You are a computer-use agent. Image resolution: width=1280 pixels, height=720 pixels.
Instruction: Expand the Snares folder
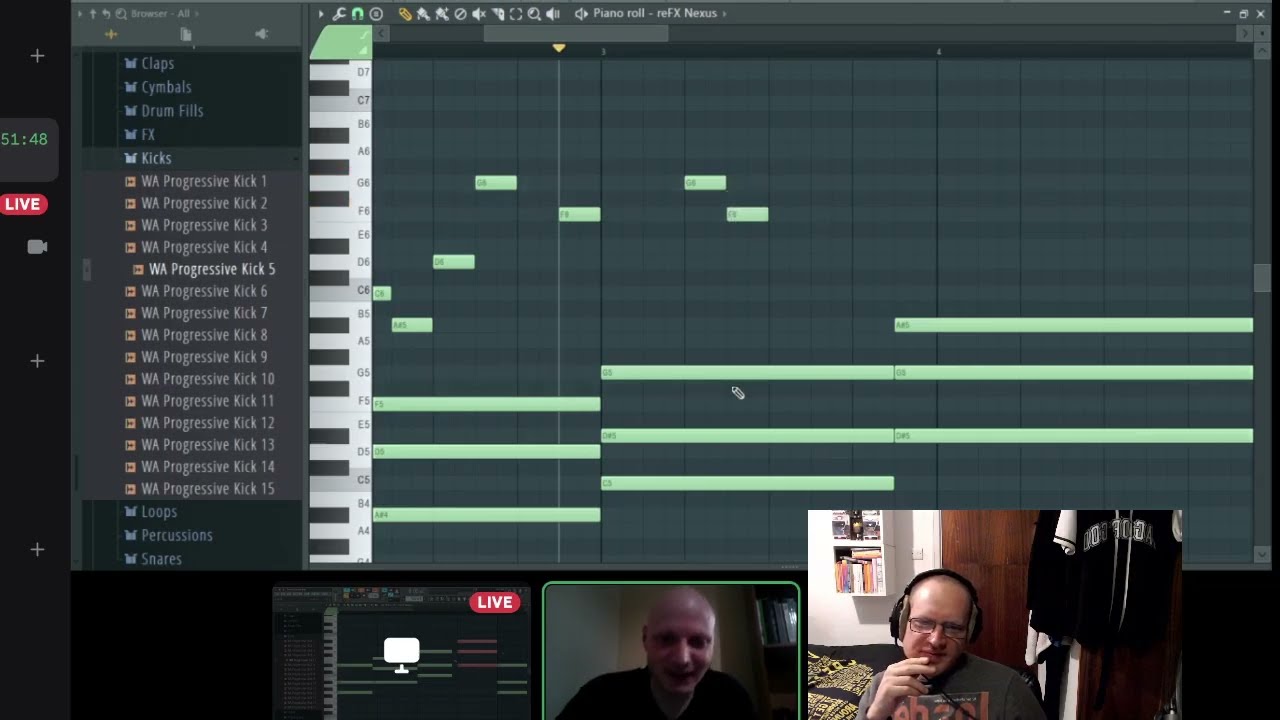click(x=161, y=559)
